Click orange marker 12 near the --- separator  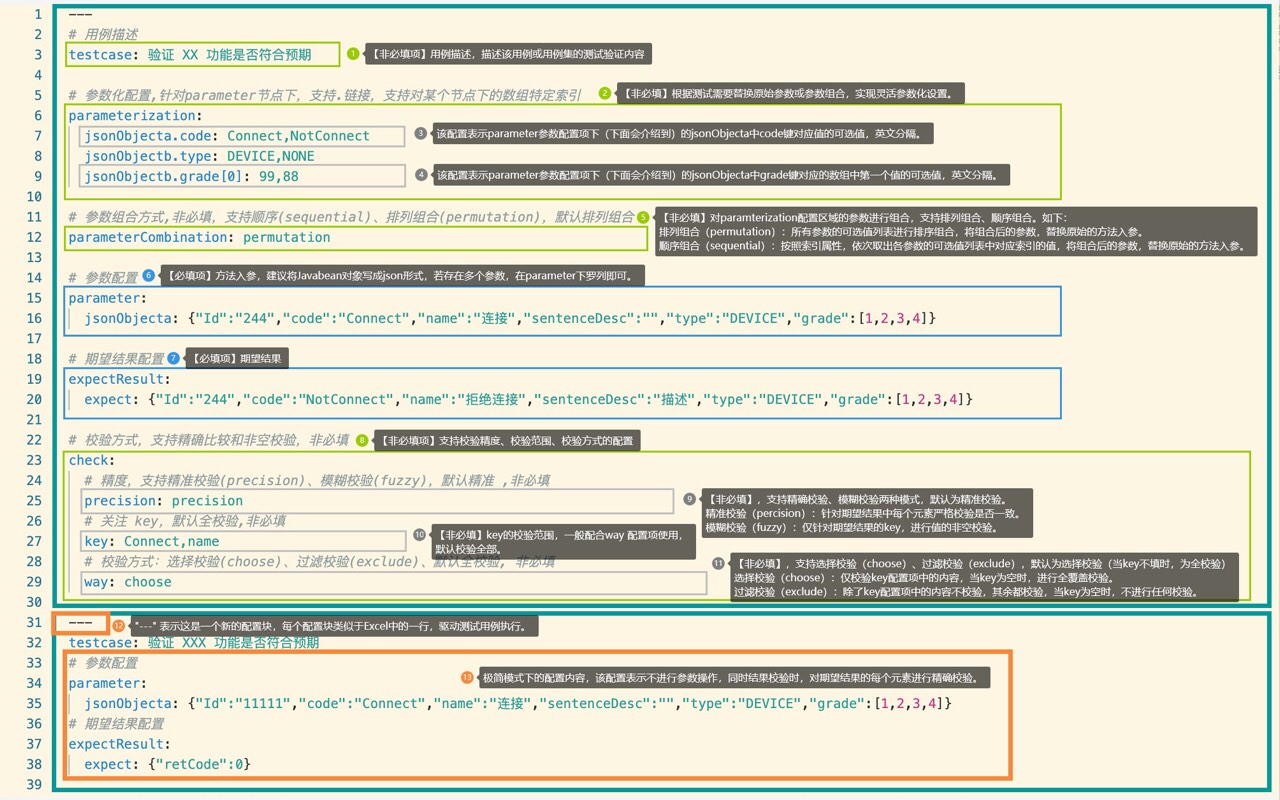[x=119, y=625]
